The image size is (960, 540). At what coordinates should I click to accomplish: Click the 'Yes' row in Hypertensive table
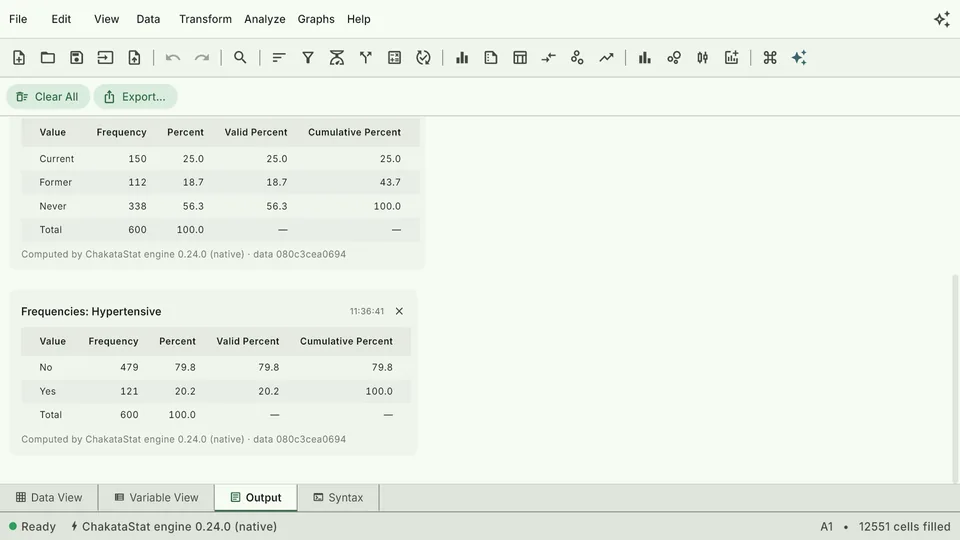(216, 391)
